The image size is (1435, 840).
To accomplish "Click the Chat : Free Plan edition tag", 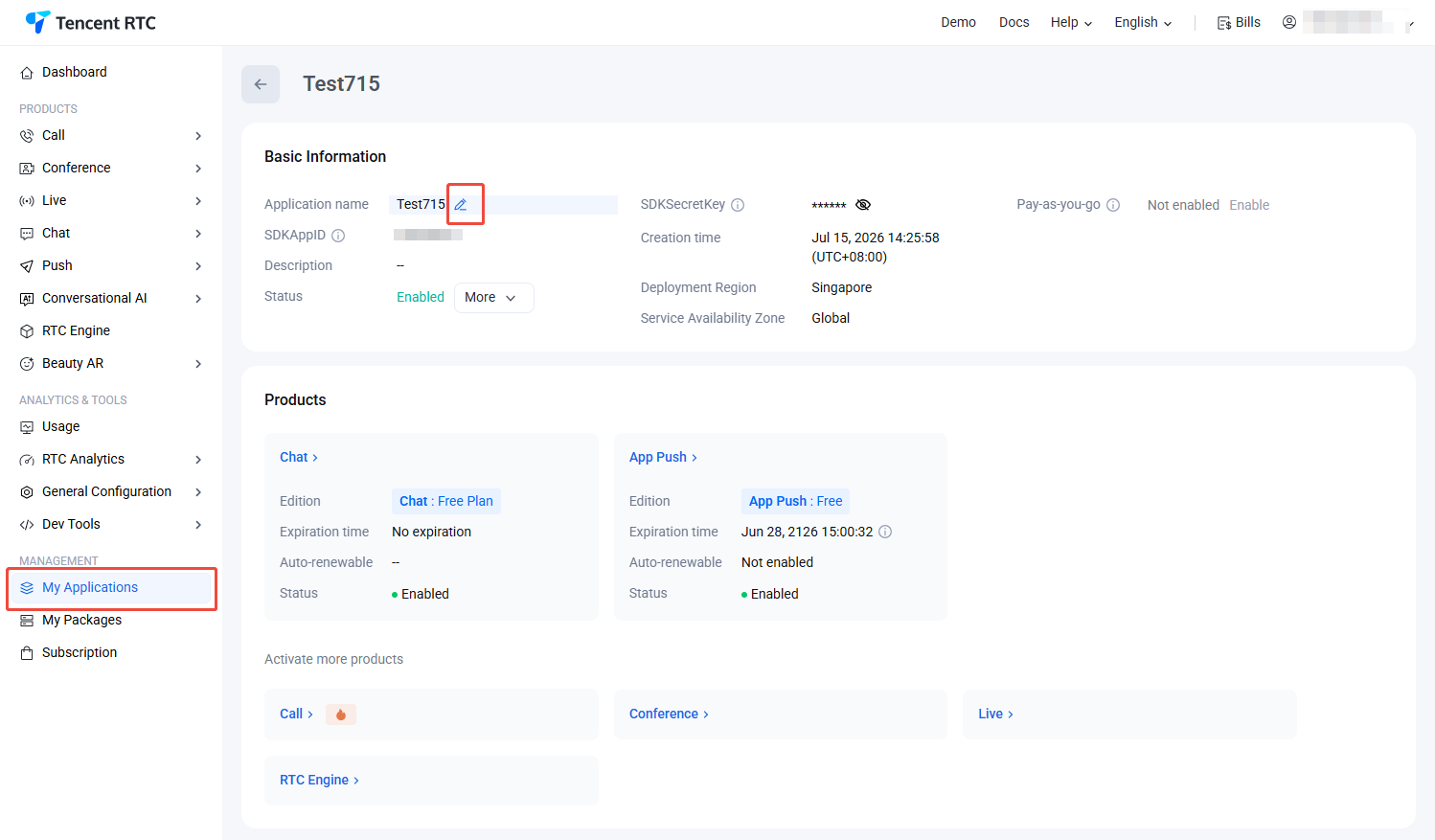I will coord(446,501).
